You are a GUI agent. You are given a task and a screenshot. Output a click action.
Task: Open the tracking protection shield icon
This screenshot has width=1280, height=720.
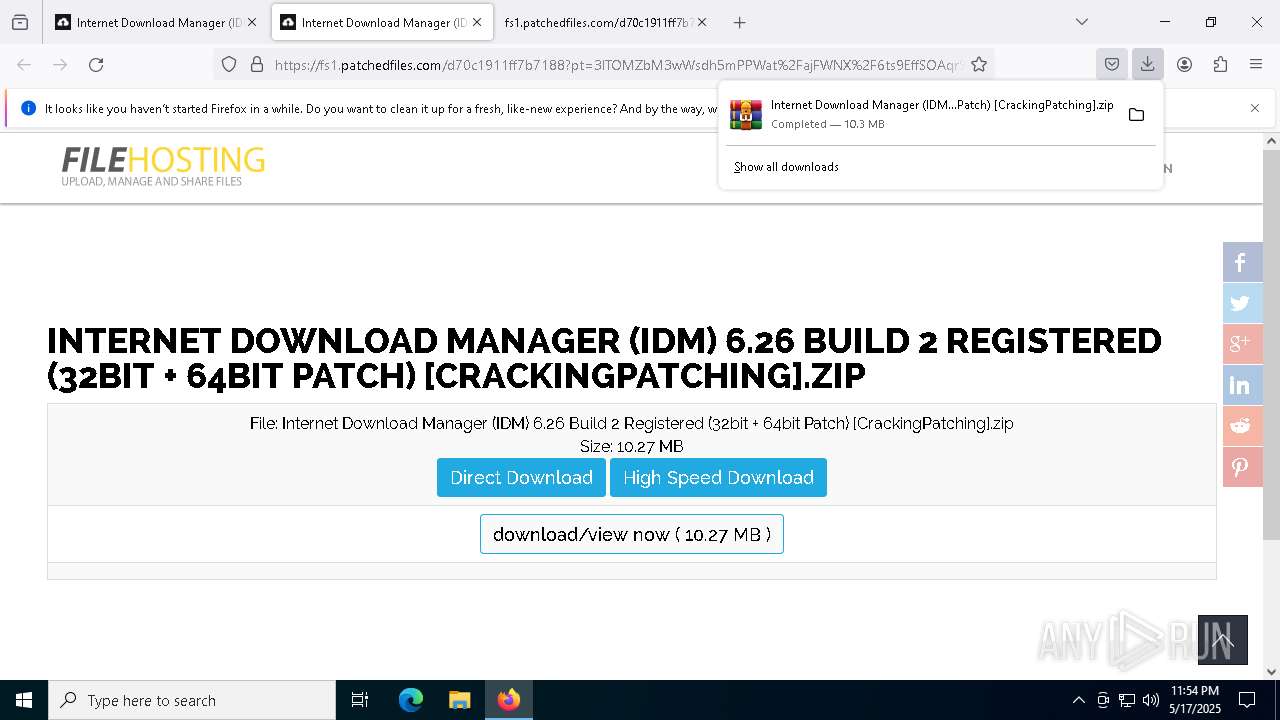[229, 64]
